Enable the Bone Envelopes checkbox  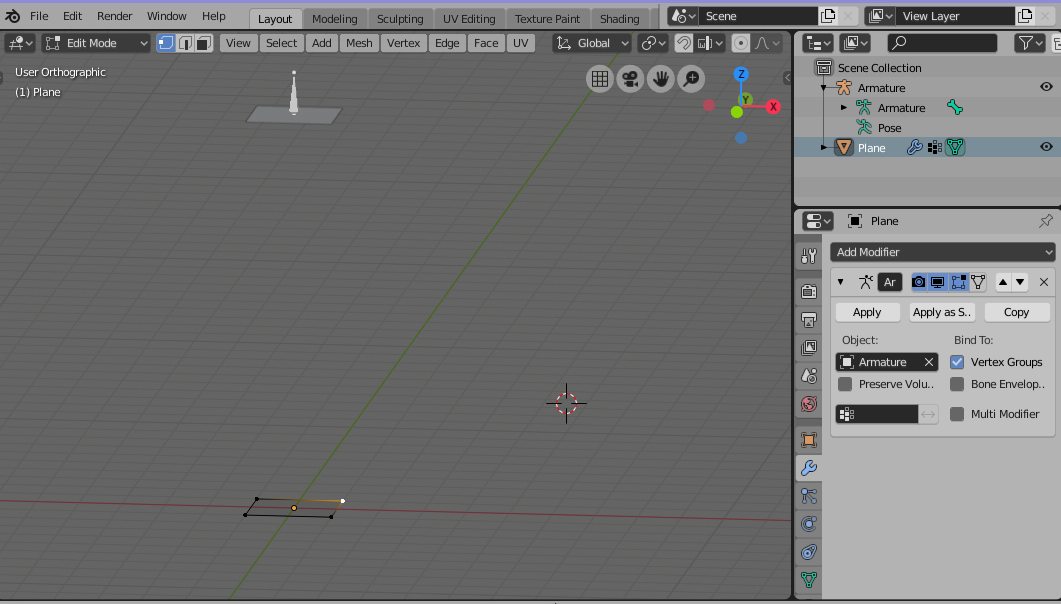tap(957, 384)
